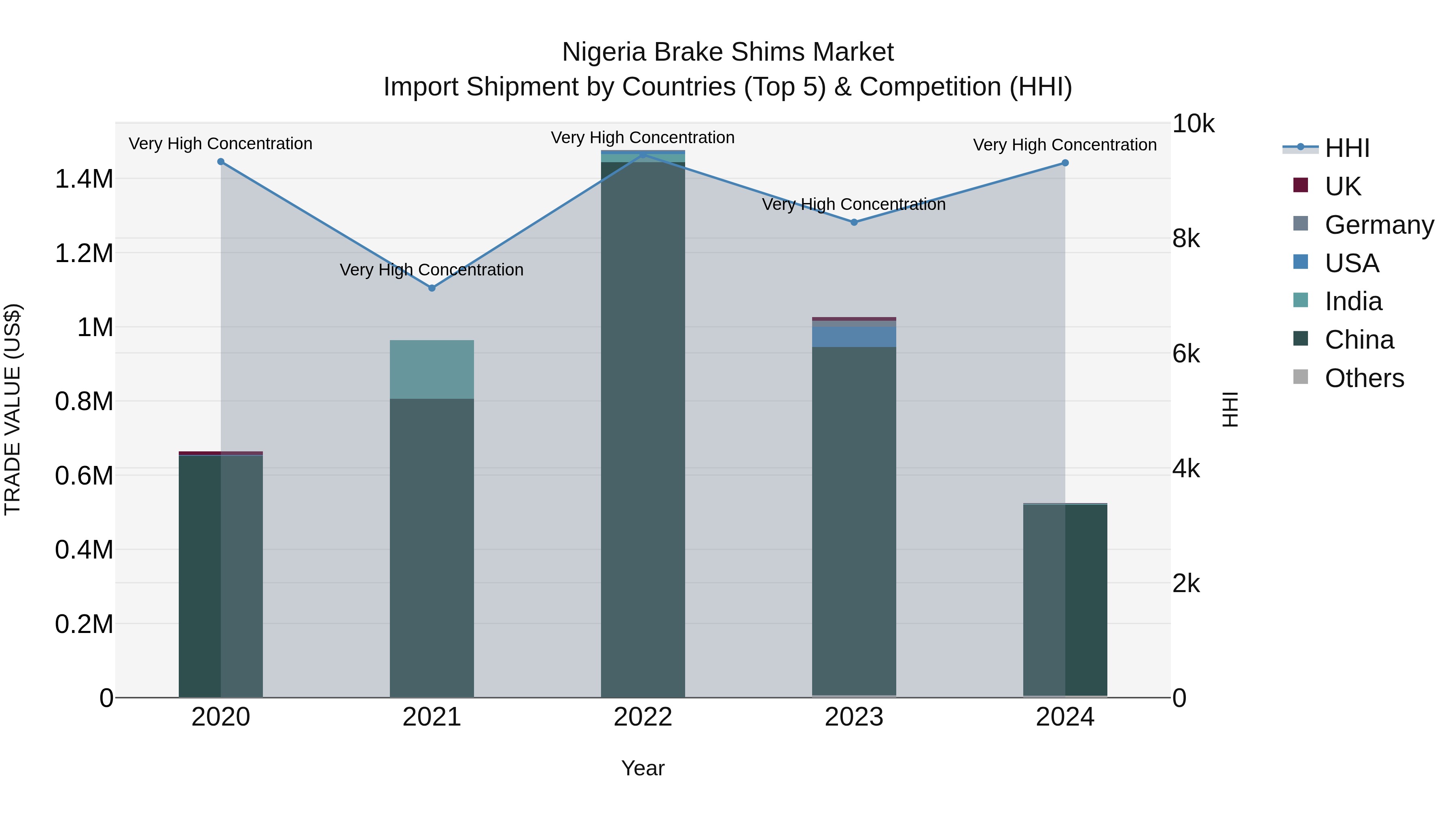The image size is (1456, 819).
Task: Click the India segment atop the 2022 bar
Action: click(643, 158)
